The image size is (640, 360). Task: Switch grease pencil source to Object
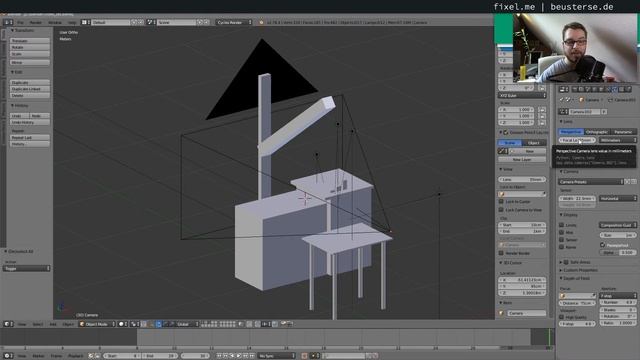(534, 143)
